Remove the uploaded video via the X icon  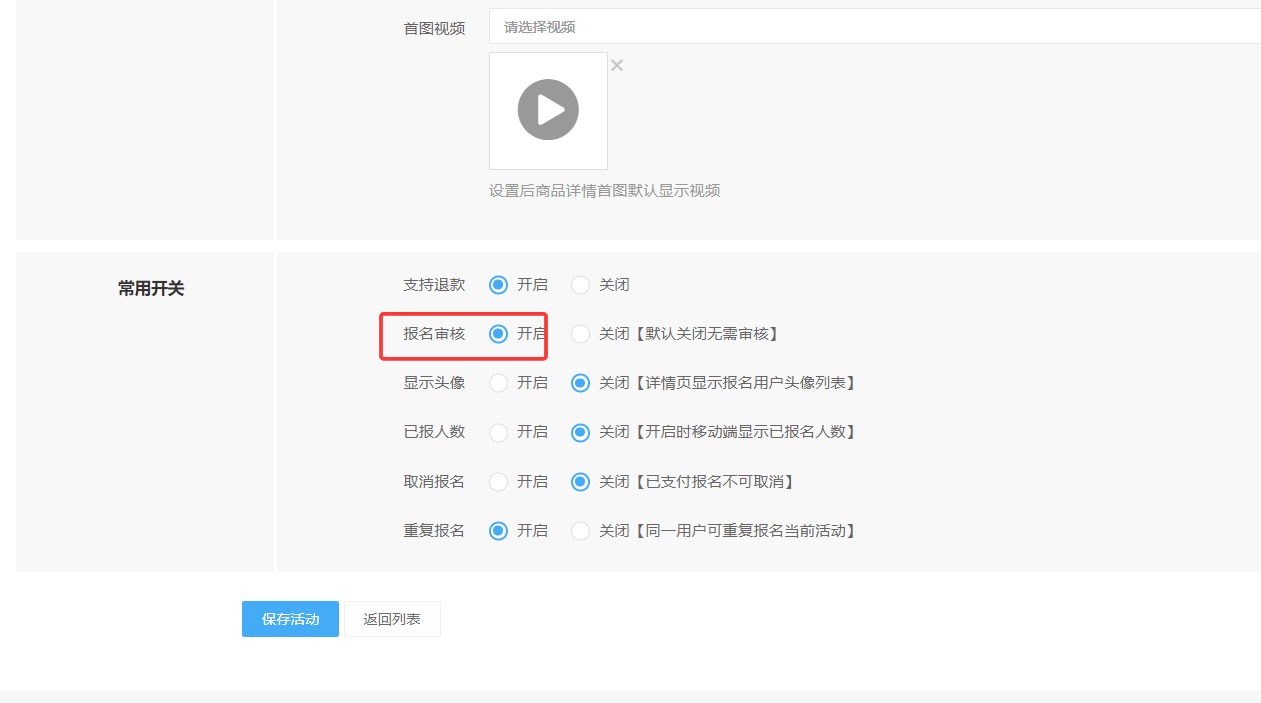[617, 65]
